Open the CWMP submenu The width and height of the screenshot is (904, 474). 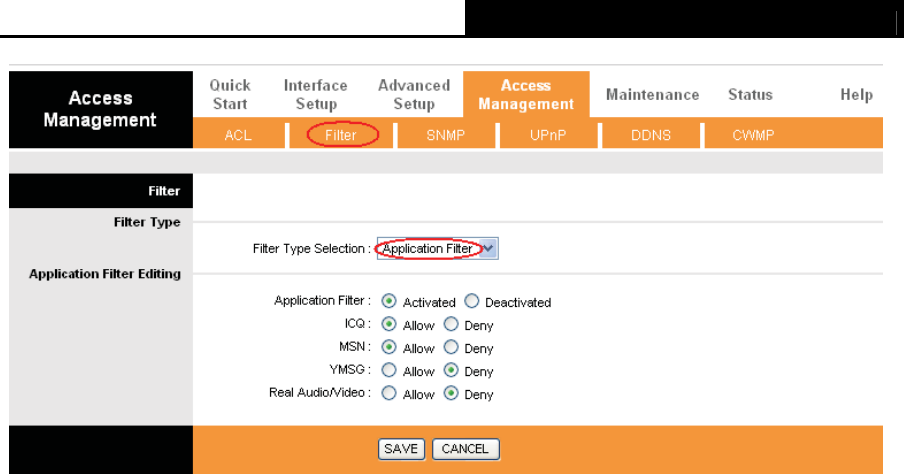coord(753,135)
